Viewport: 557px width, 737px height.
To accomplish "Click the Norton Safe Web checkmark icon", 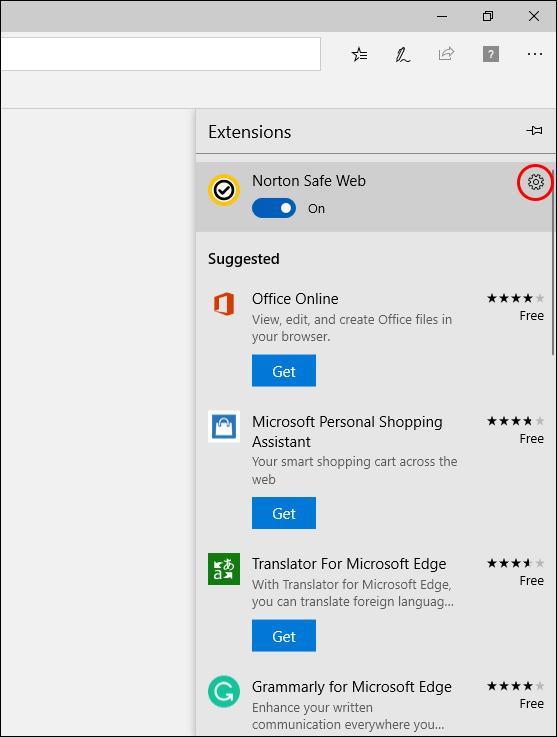I will (224, 190).
